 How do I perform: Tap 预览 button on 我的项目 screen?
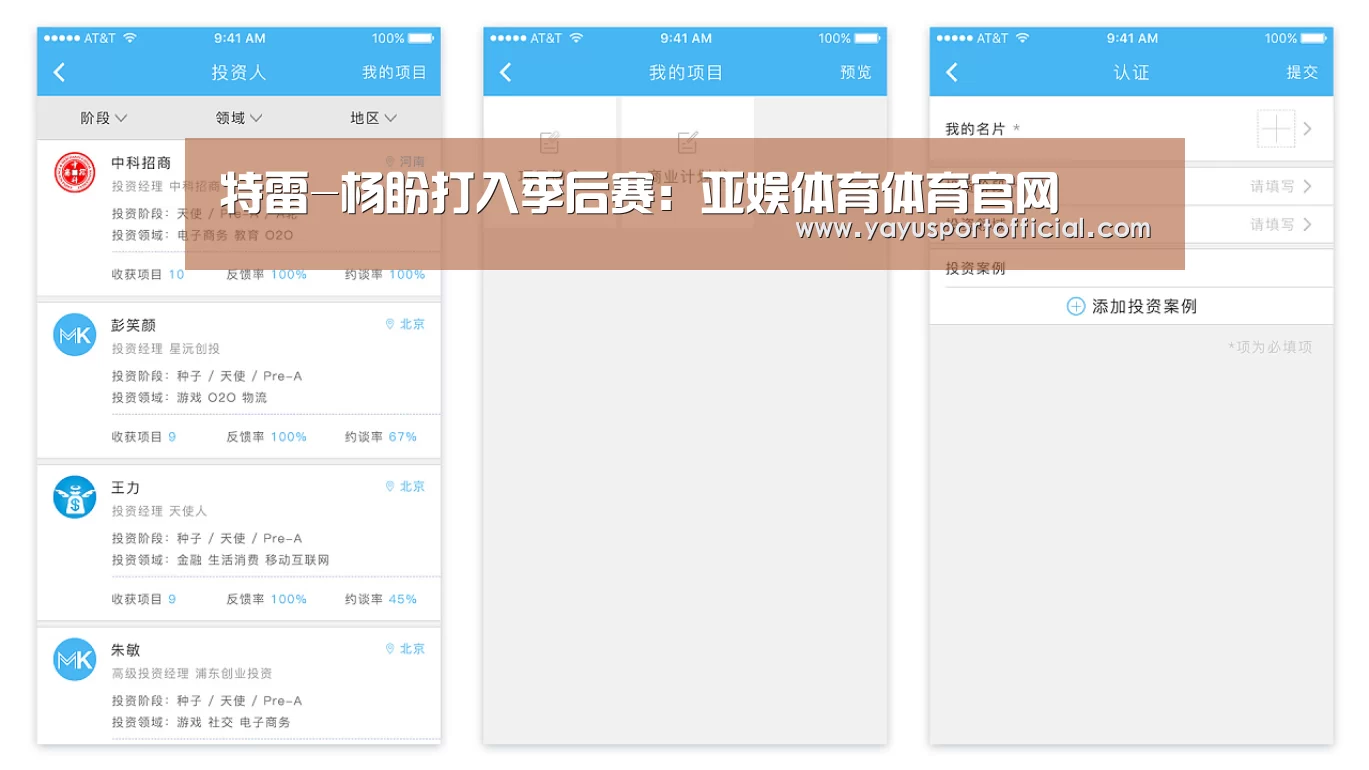click(856, 72)
